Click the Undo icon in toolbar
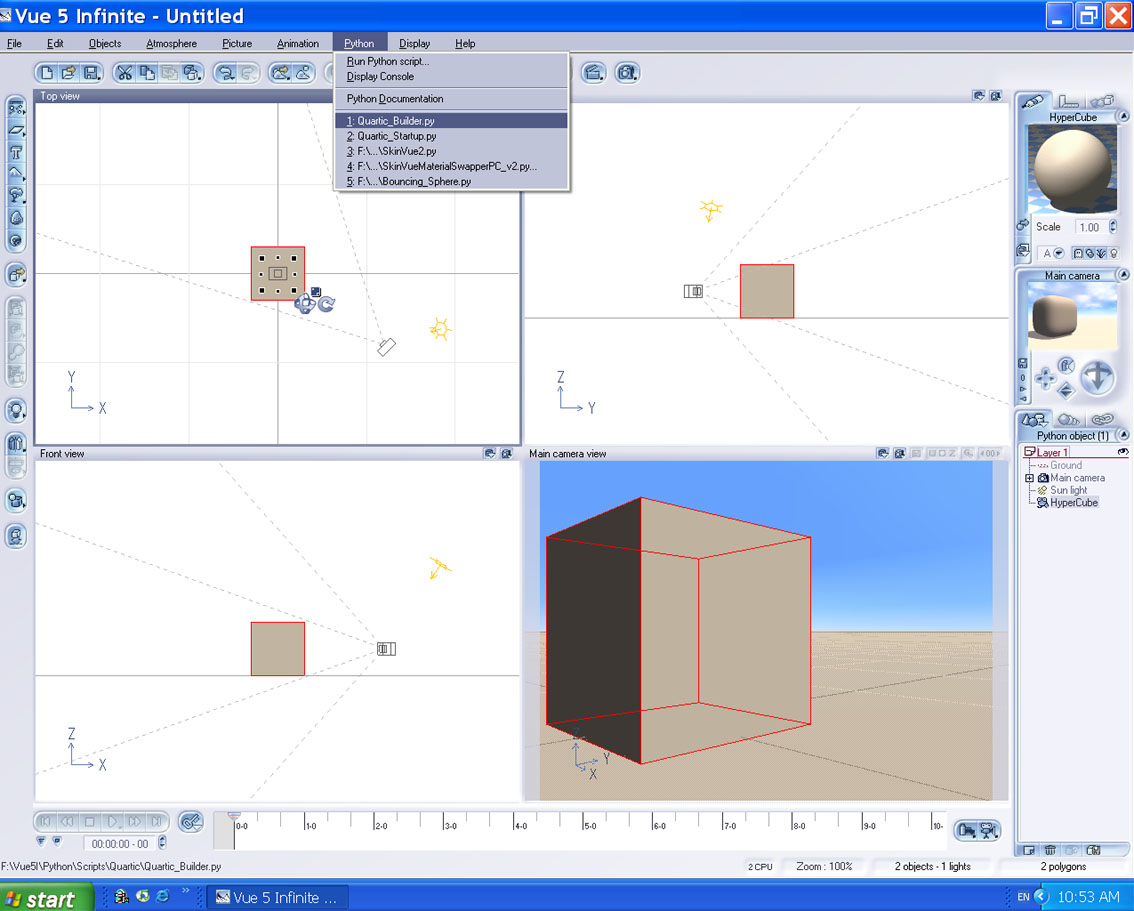The image size is (1134, 911). click(226, 73)
